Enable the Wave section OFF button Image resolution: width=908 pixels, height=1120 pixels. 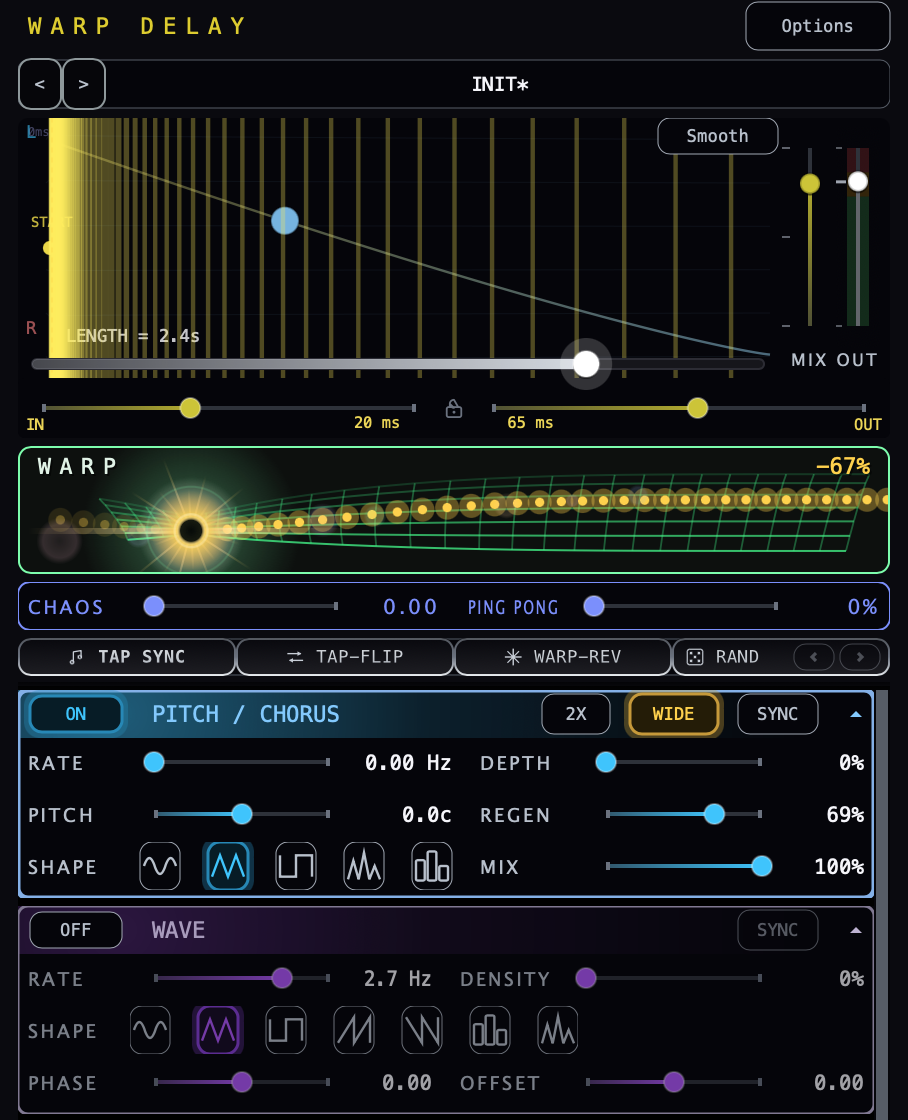coord(76,929)
